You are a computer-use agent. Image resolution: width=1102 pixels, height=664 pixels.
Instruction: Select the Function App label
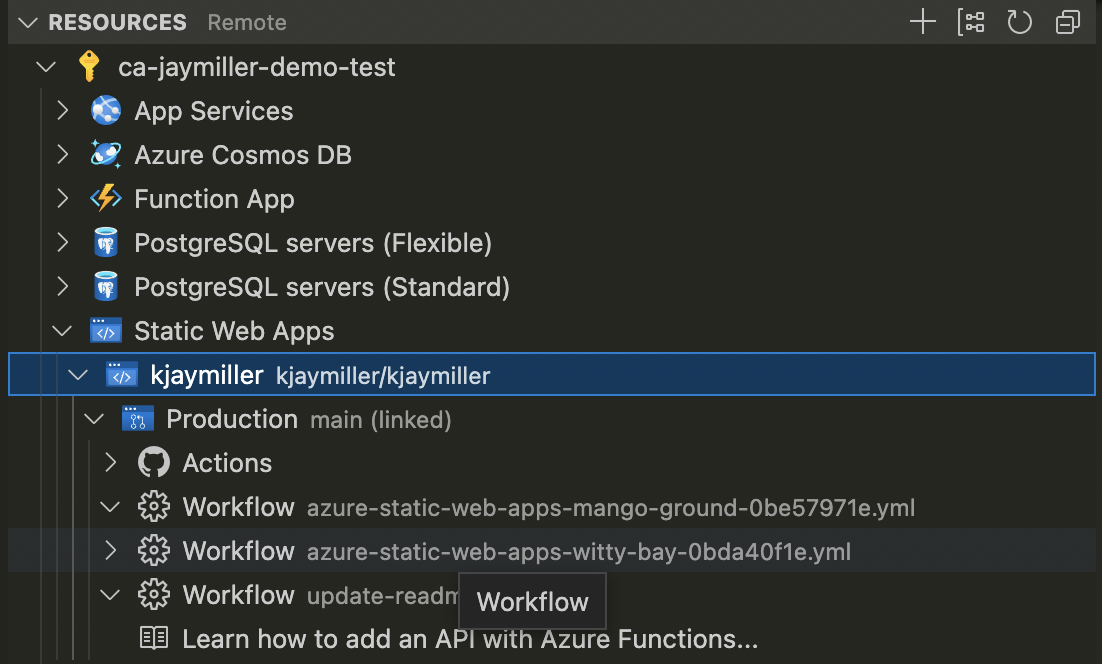tap(214, 200)
